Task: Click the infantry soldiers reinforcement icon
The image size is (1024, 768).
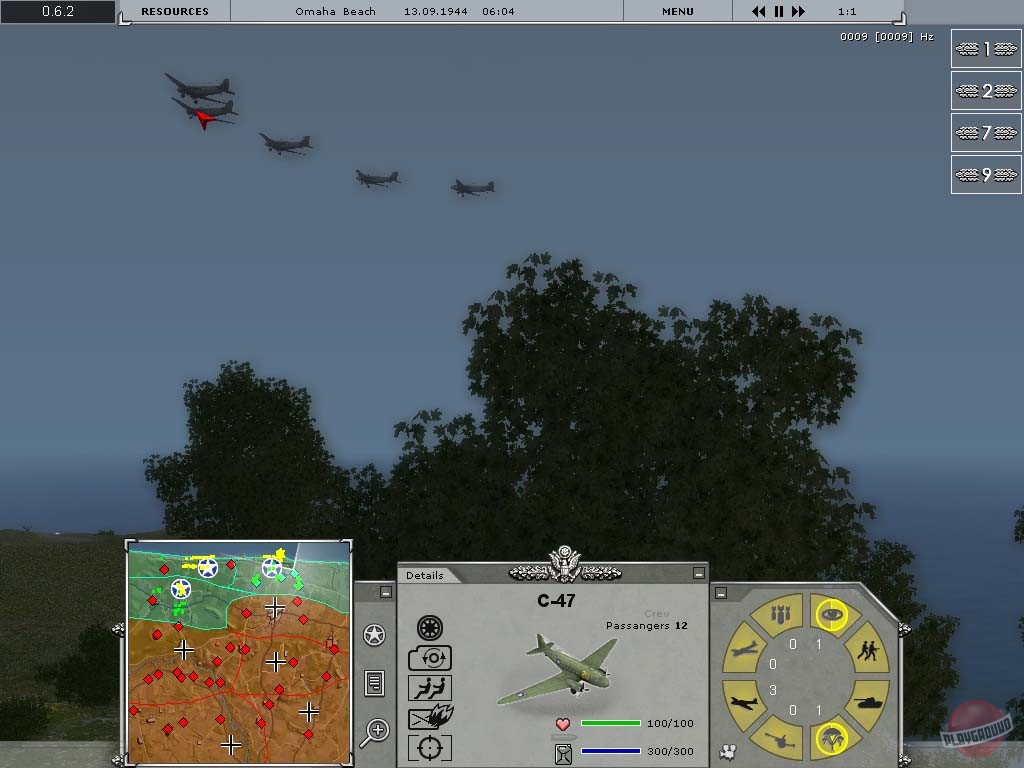Action: click(866, 653)
